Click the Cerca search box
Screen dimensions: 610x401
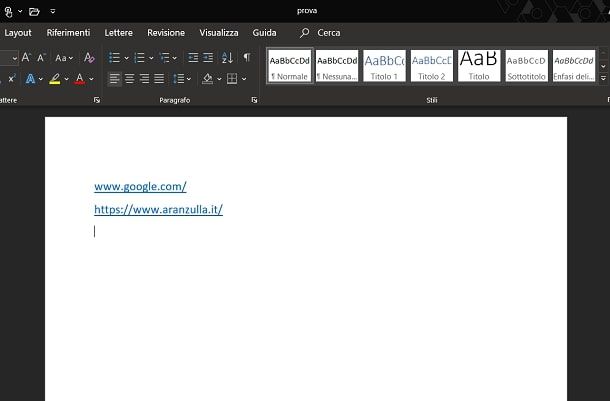pyautogui.click(x=329, y=33)
